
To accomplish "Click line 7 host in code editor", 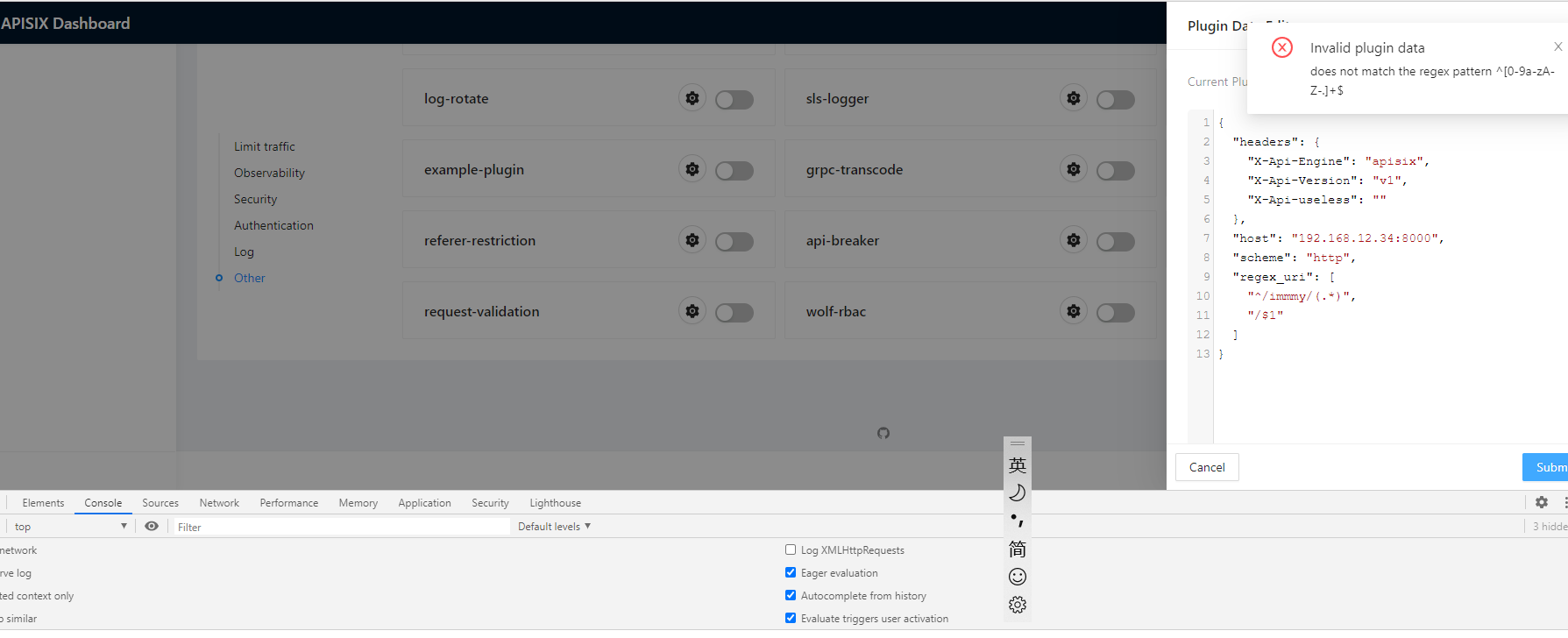I will 1337,237.
